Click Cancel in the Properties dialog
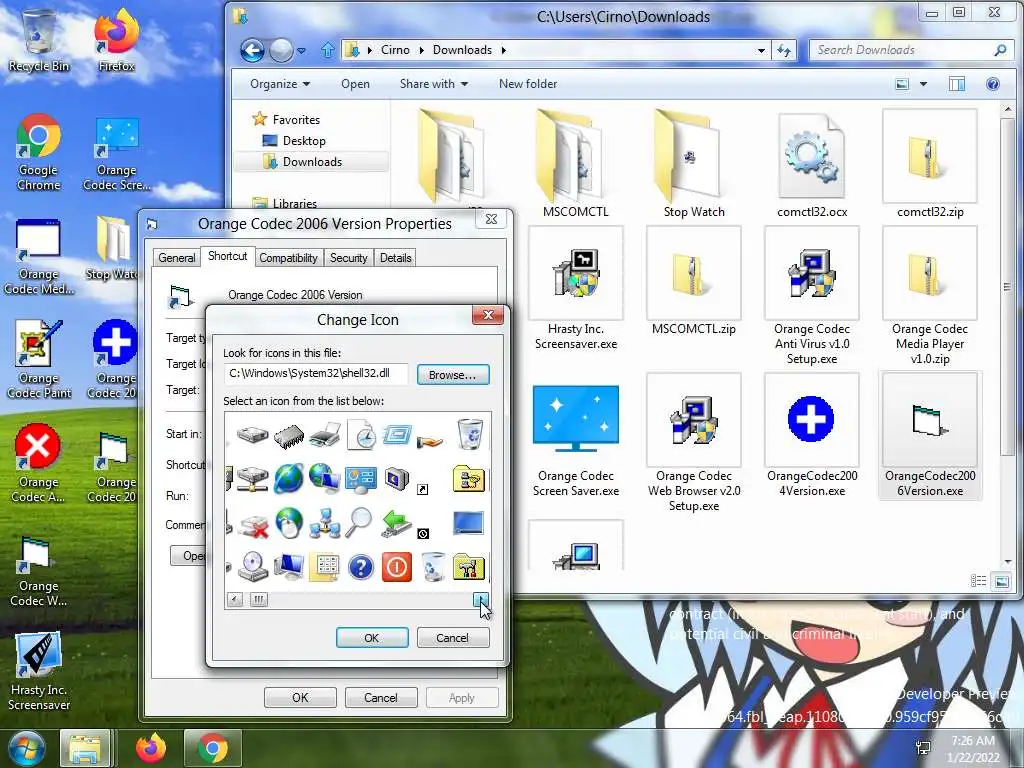Image resolution: width=1024 pixels, height=768 pixels. point(380,697)
